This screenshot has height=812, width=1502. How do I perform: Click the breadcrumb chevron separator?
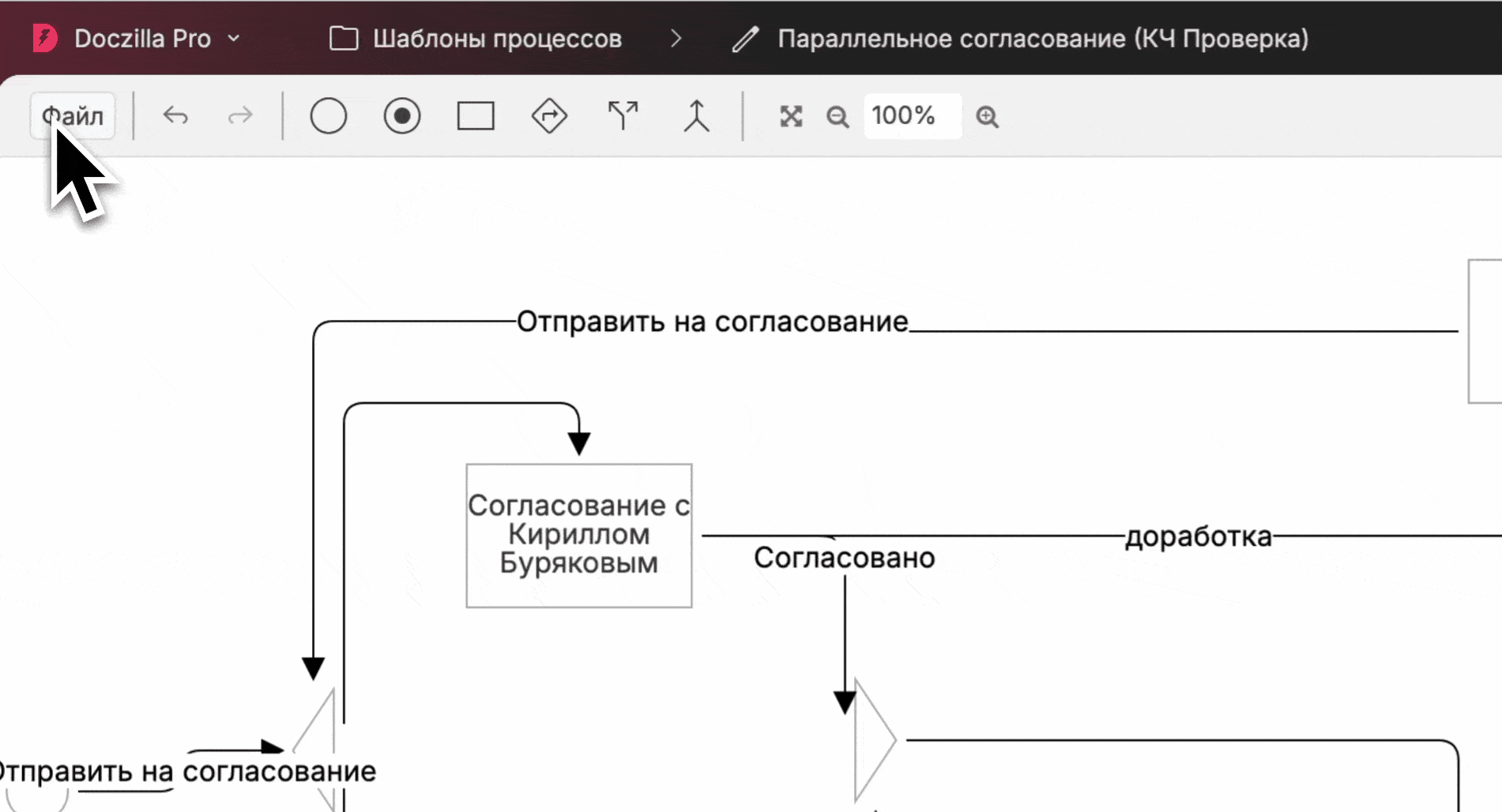pyautogui.click(x=676, y=38)
